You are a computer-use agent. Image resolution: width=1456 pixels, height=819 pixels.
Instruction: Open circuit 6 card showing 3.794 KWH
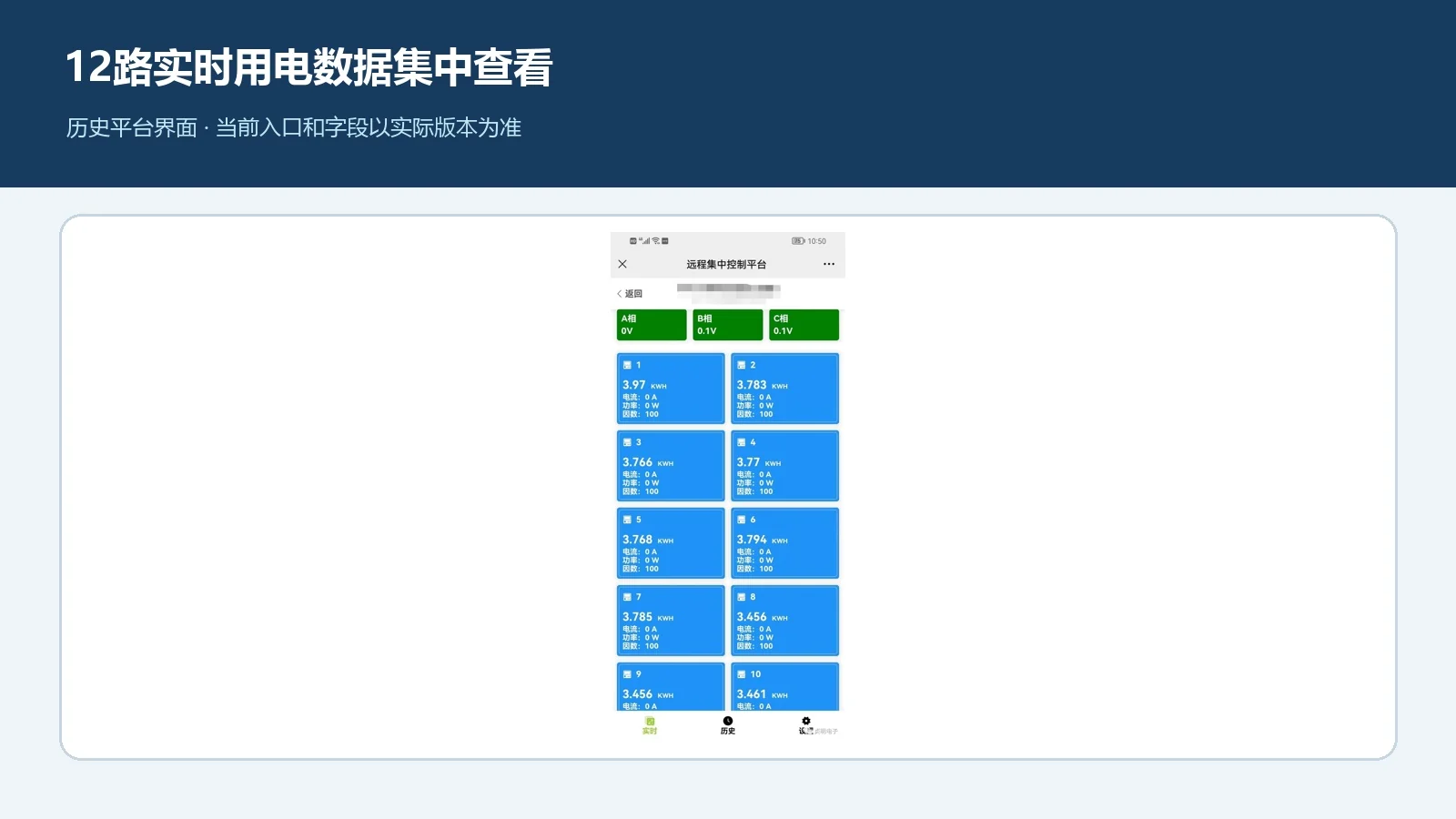pos(784,543)
